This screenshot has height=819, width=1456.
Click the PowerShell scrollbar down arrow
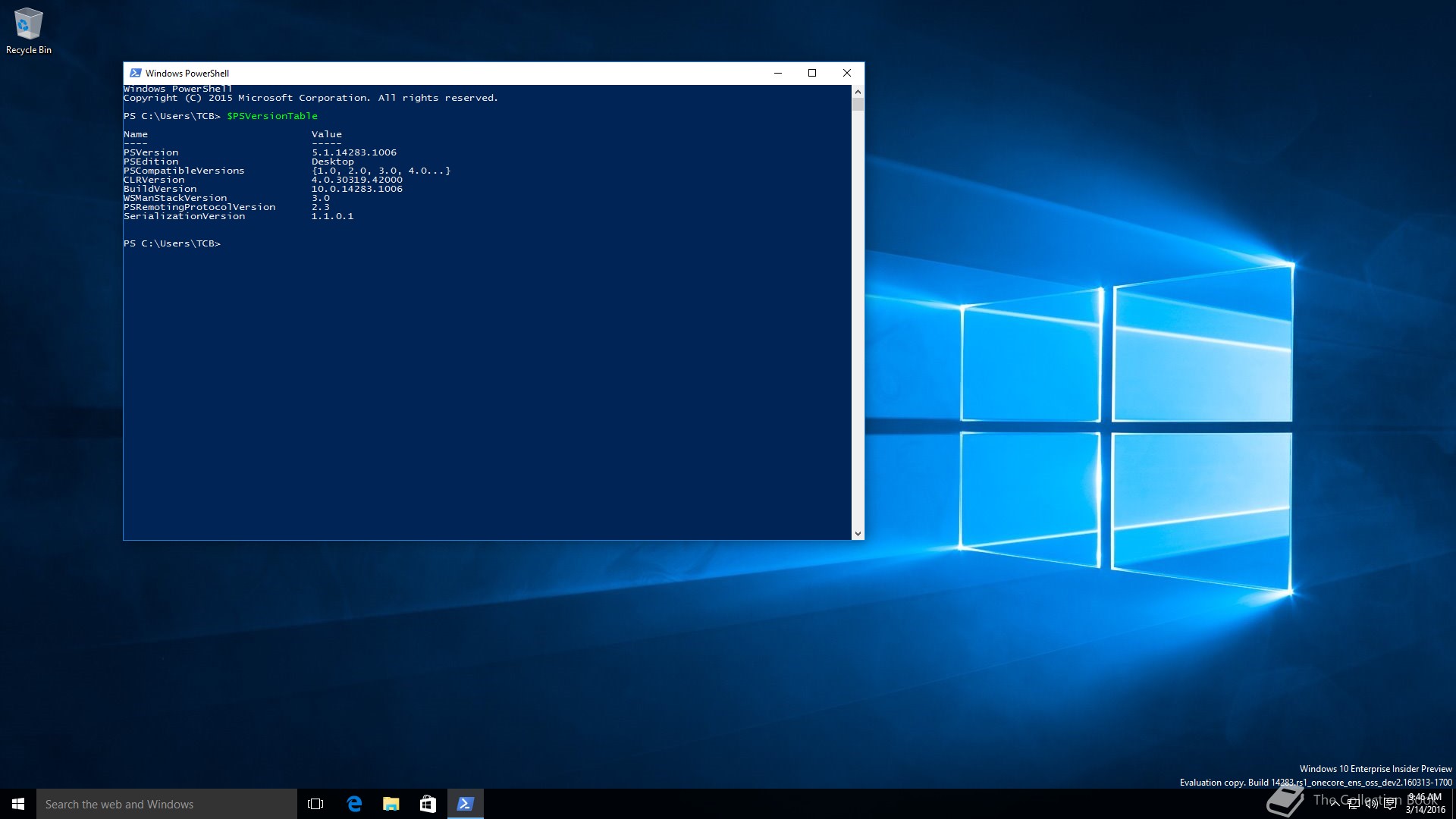(858, 534)
